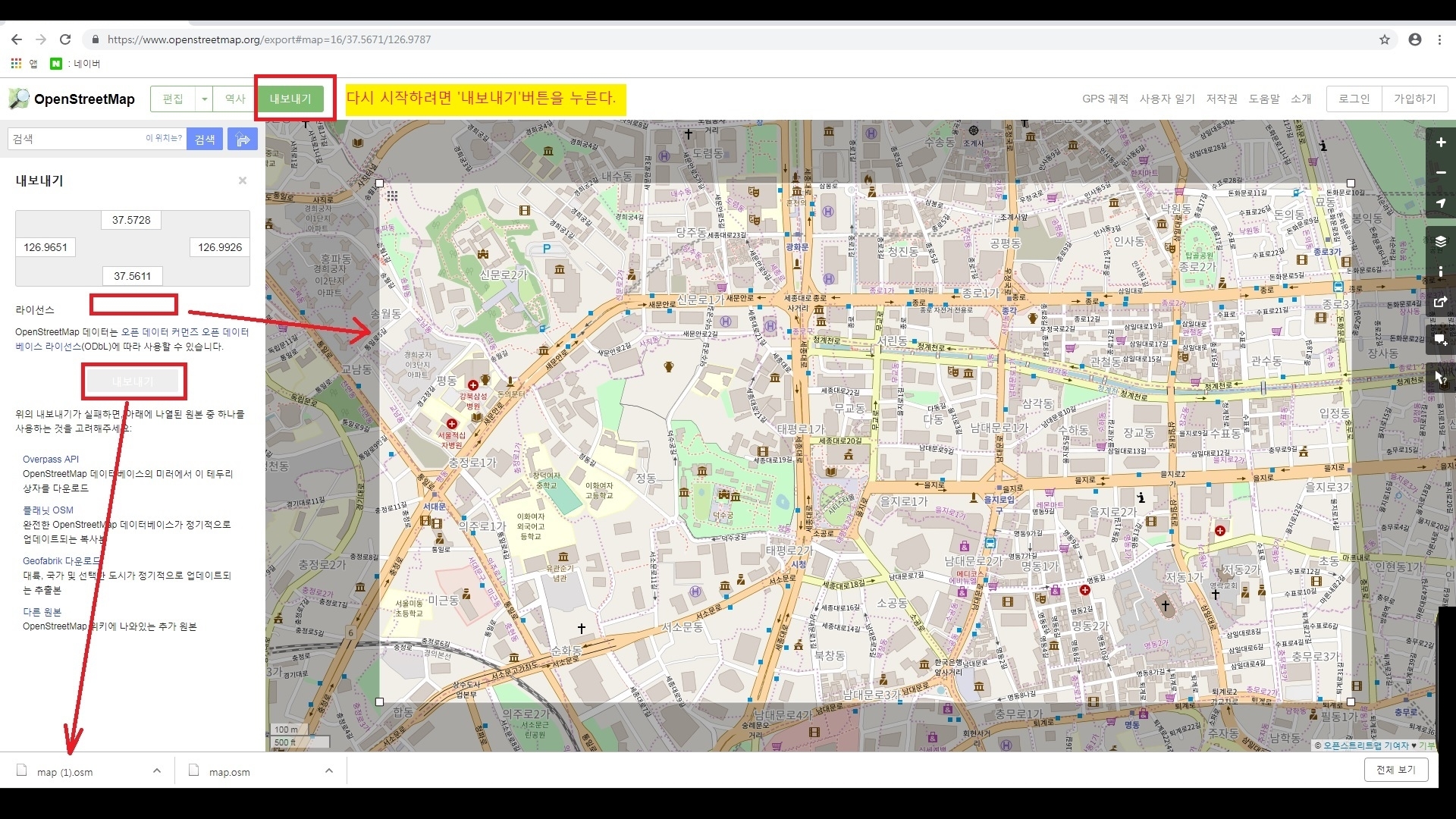Image resolution: width=1456 pixels, height=819 pixels.
Task: Expand the 편집 dropdown arrow
Action: tap(204, 99)
